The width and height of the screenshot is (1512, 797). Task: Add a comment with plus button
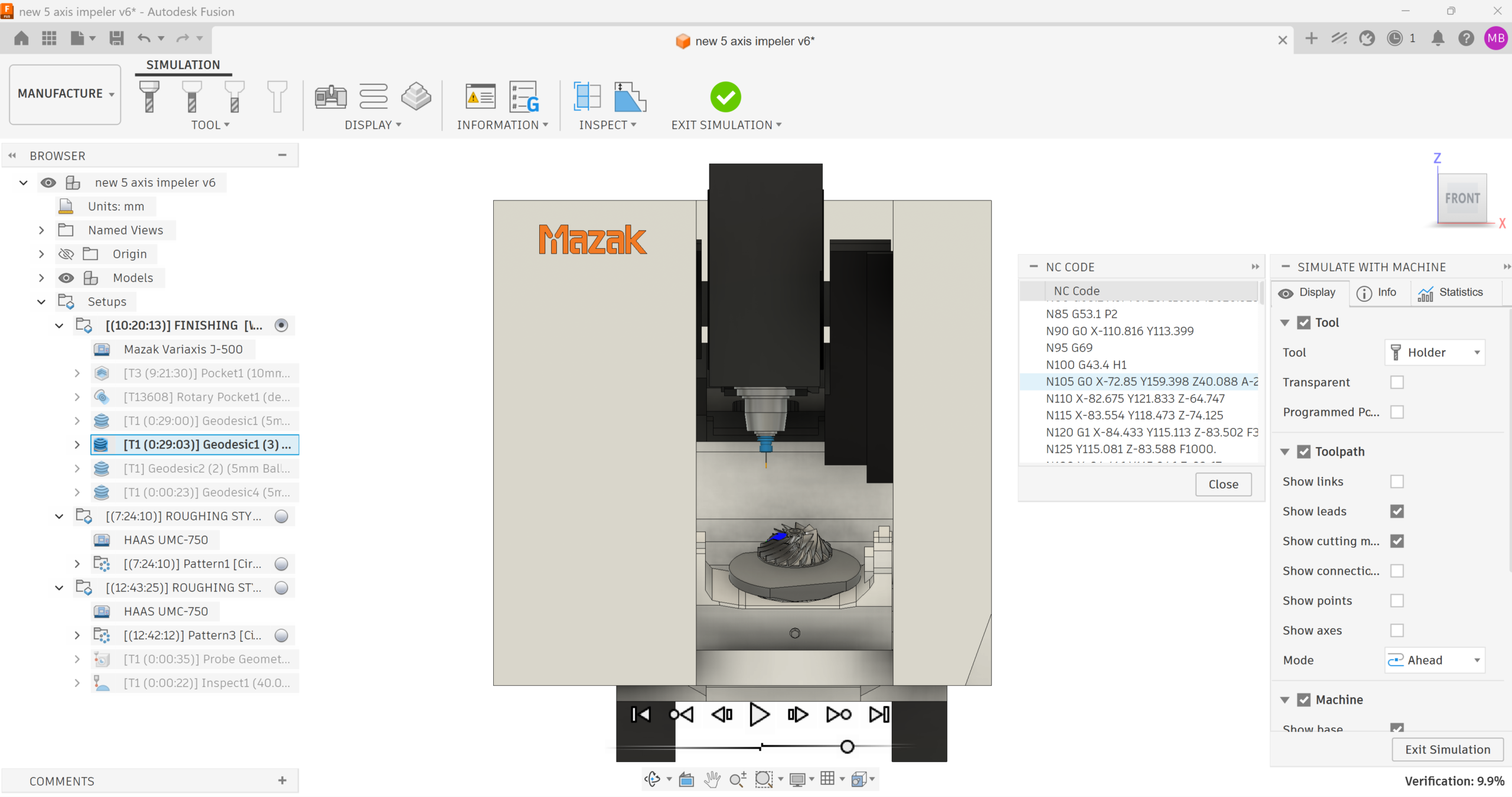282,781
